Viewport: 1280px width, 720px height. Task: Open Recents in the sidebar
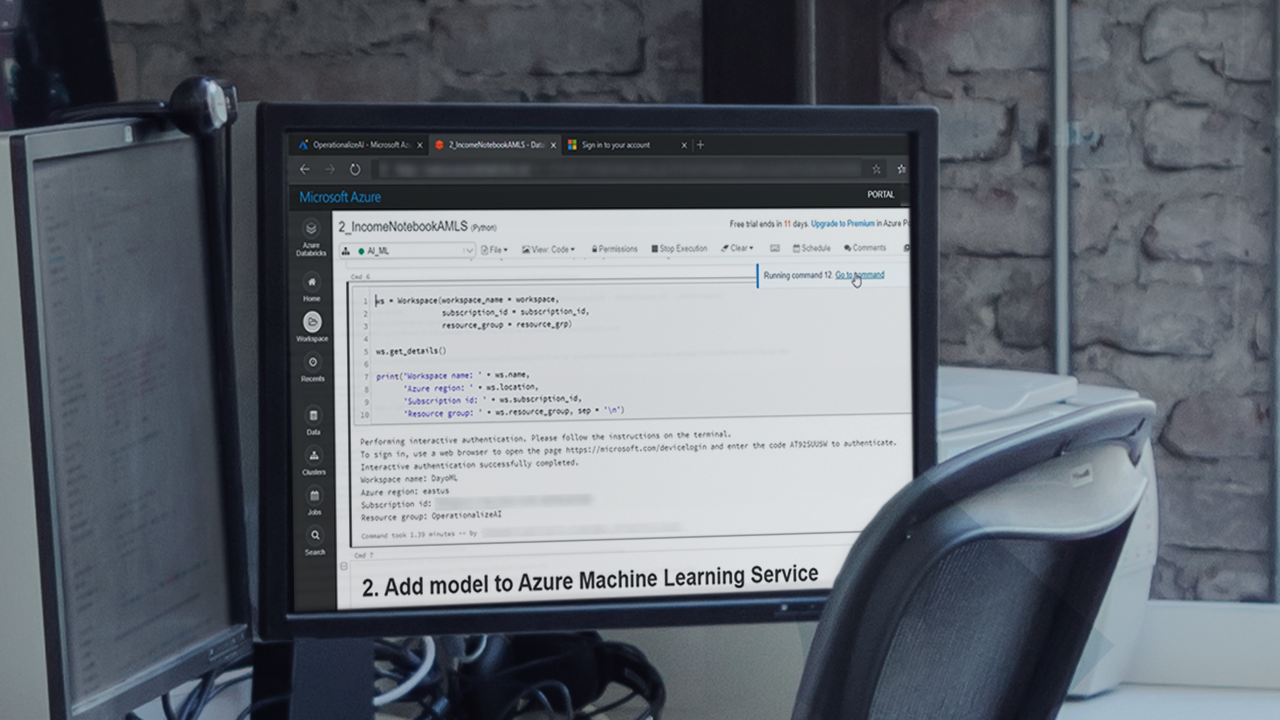[x=312, y=363]
